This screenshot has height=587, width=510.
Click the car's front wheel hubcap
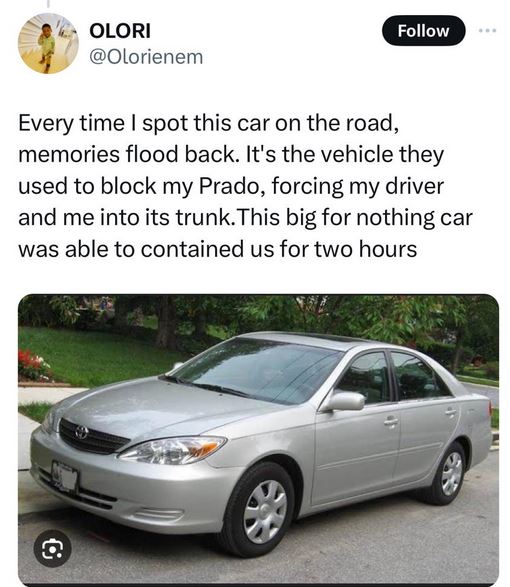click(265, 511)
